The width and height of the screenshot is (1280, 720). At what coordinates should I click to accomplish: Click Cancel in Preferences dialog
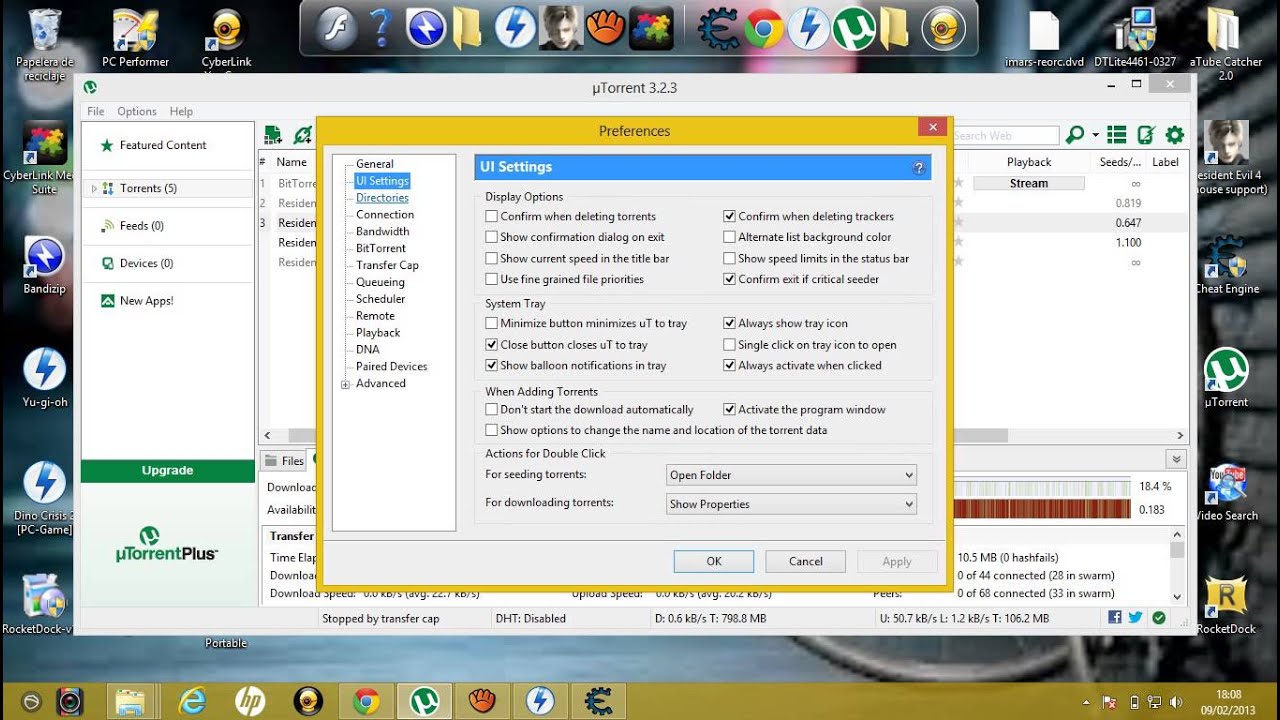[805, 561]
